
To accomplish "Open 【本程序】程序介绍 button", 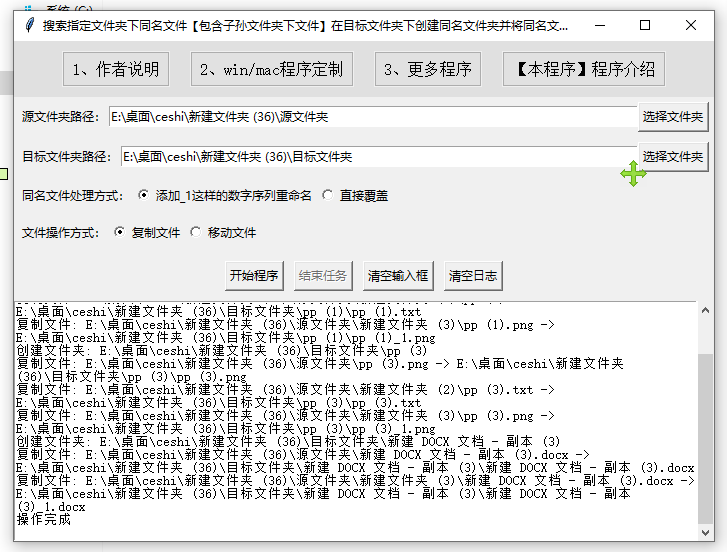I will pyautogui.click(x=584, y=69).
